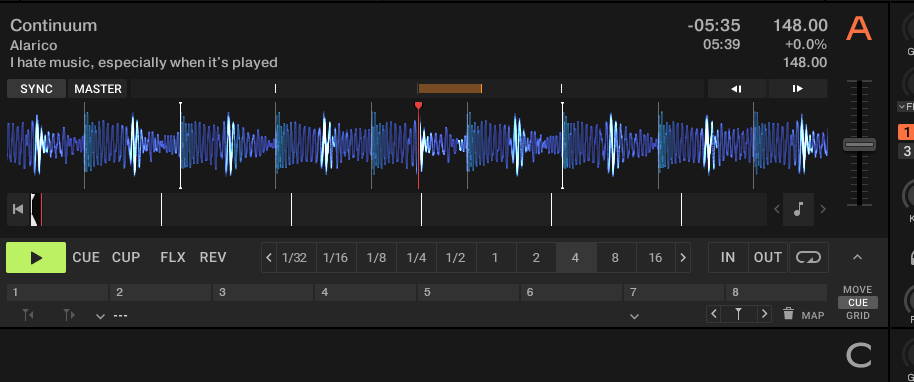
Task: Switch advanced panel to MOVE
Action: (x=857, y=290)
